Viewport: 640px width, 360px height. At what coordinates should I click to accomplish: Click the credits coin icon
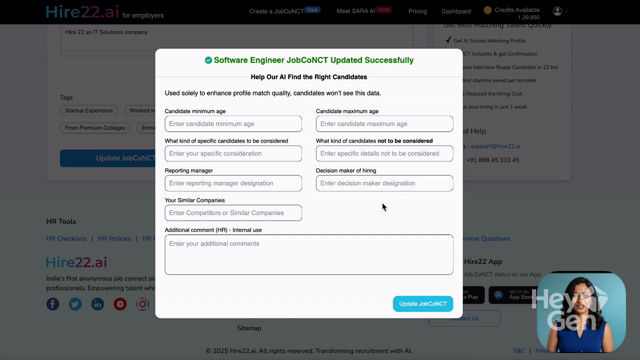point(487,10)
